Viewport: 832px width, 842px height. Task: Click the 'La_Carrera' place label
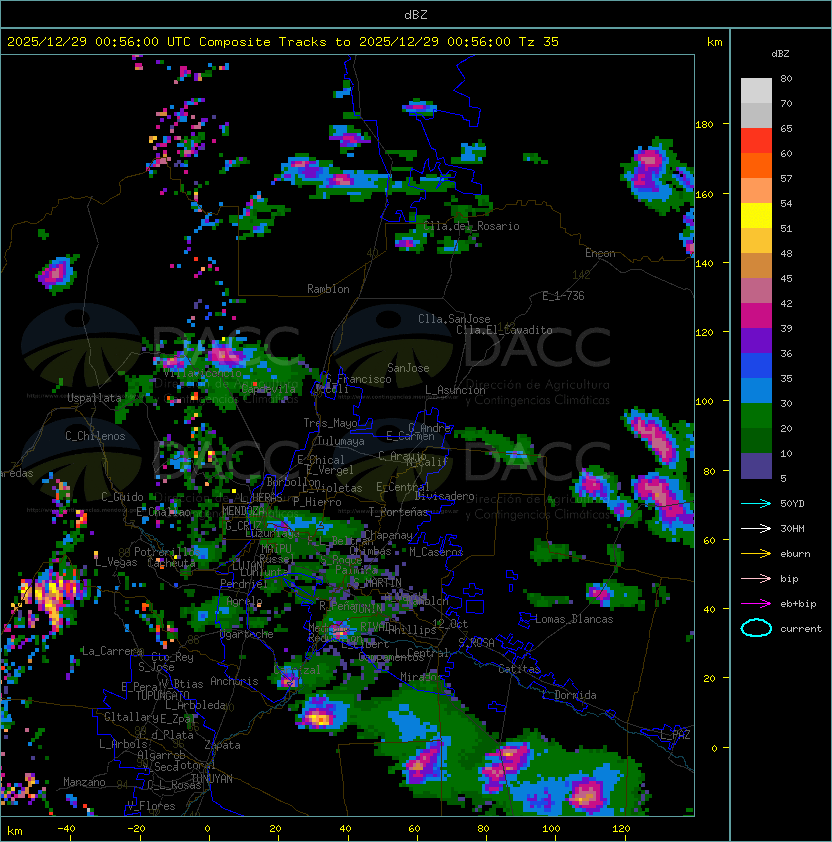112,651
